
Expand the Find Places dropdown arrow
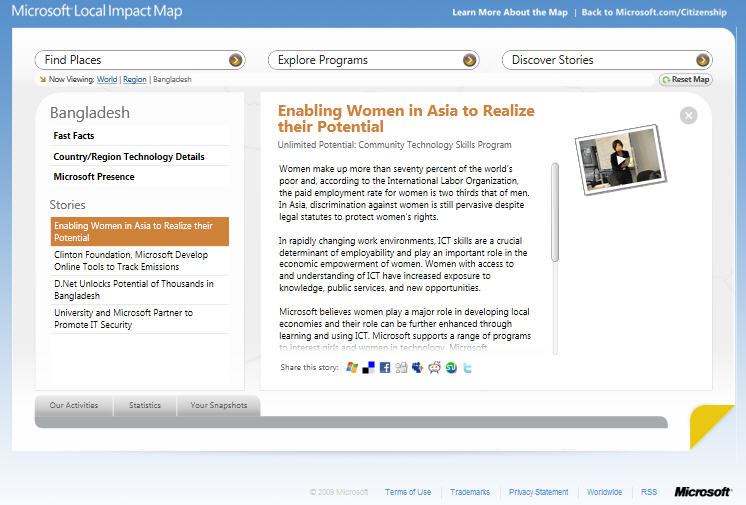[x=235, y=60]
